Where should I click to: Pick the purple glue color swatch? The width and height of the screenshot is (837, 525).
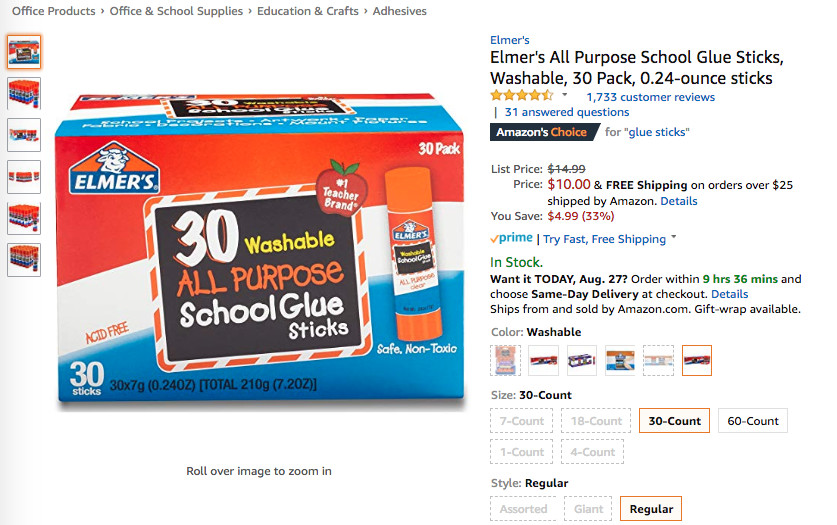pyautogui.click(x=581, y=360)
